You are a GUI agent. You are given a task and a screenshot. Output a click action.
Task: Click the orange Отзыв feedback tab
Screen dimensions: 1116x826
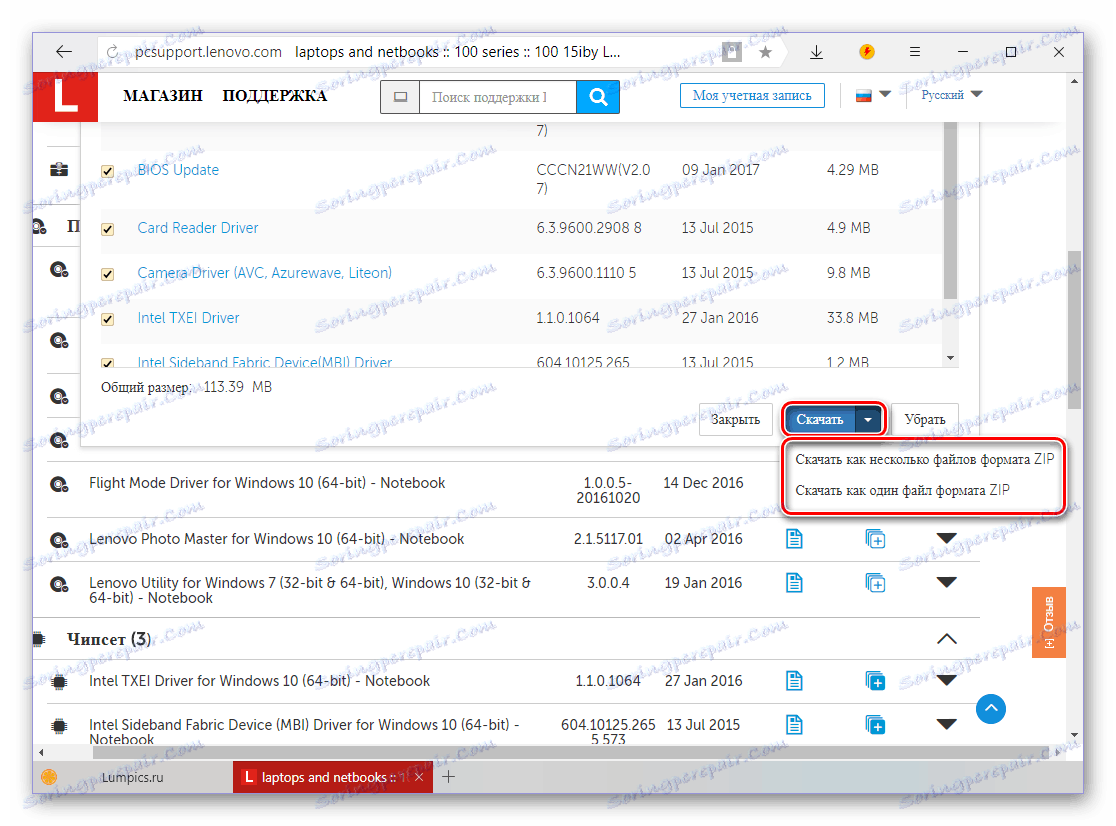pos(1048,623)
